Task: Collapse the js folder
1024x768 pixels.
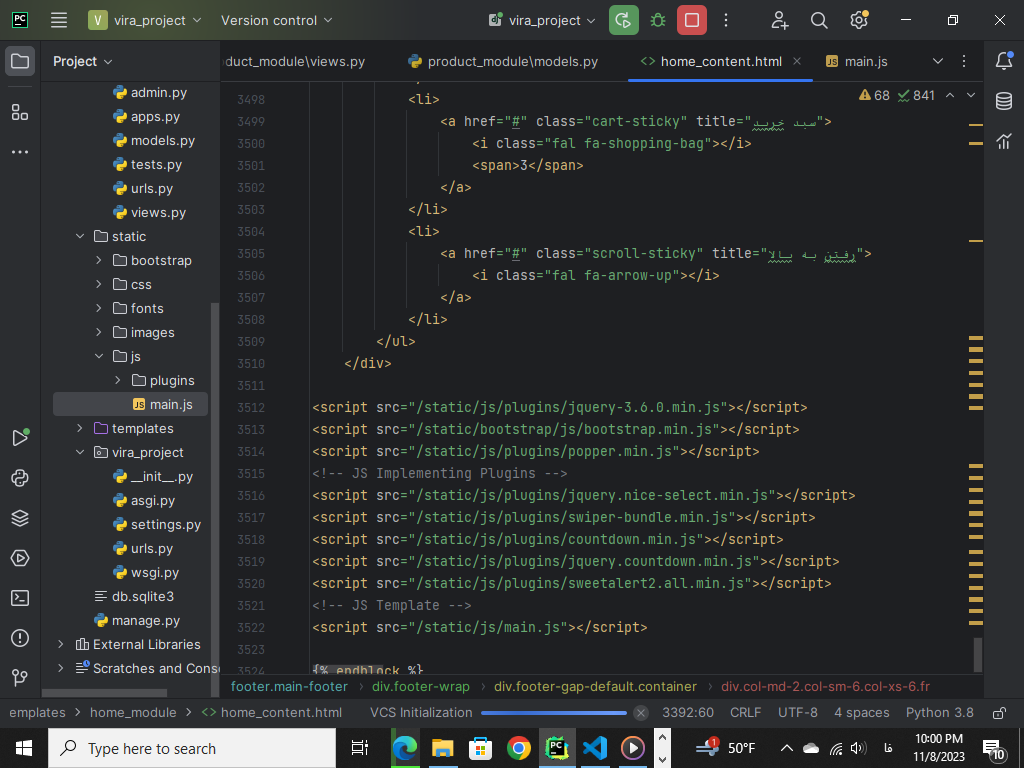Action: (x=99, y=357)
